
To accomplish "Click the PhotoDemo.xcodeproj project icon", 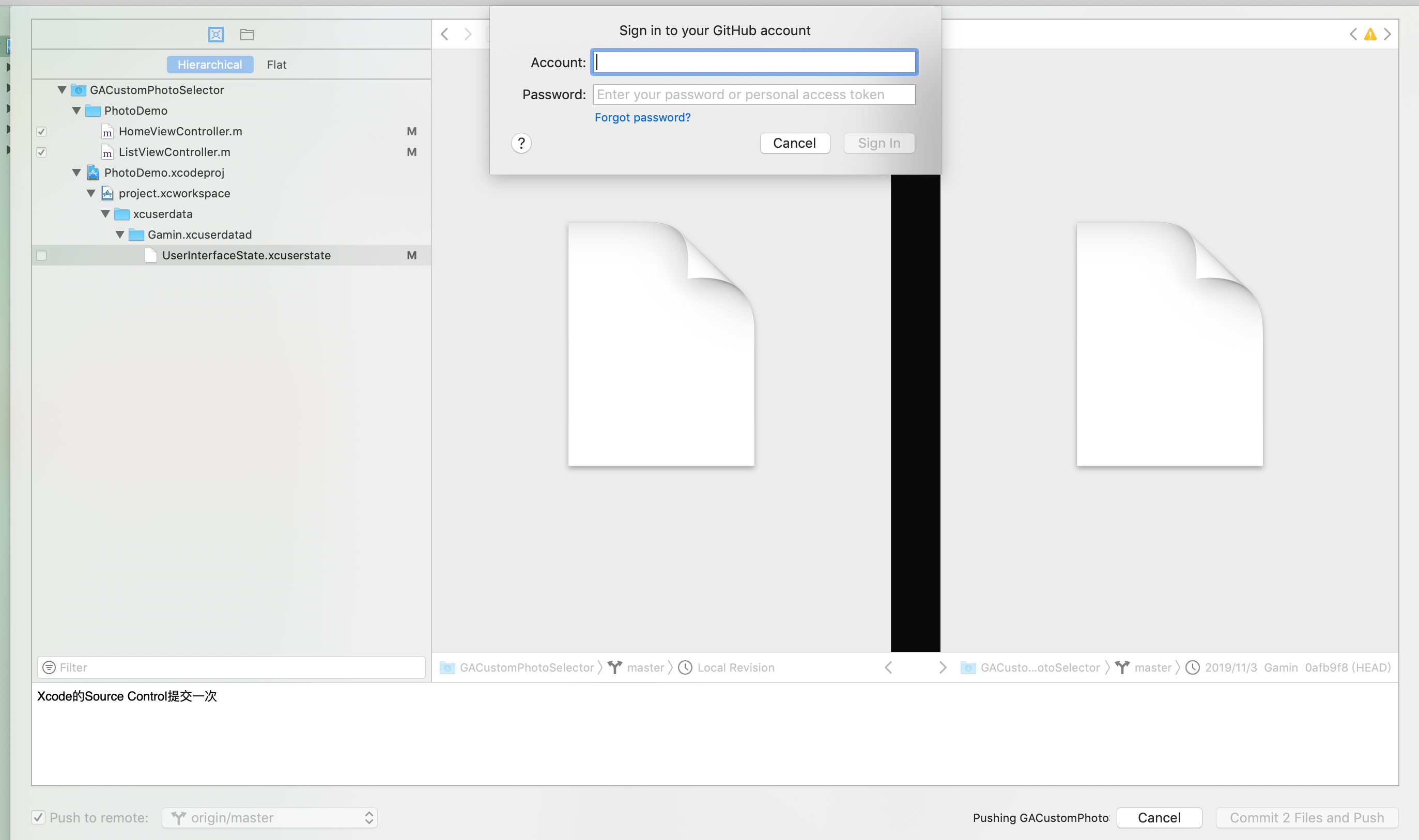I will (x=93, y=173).
